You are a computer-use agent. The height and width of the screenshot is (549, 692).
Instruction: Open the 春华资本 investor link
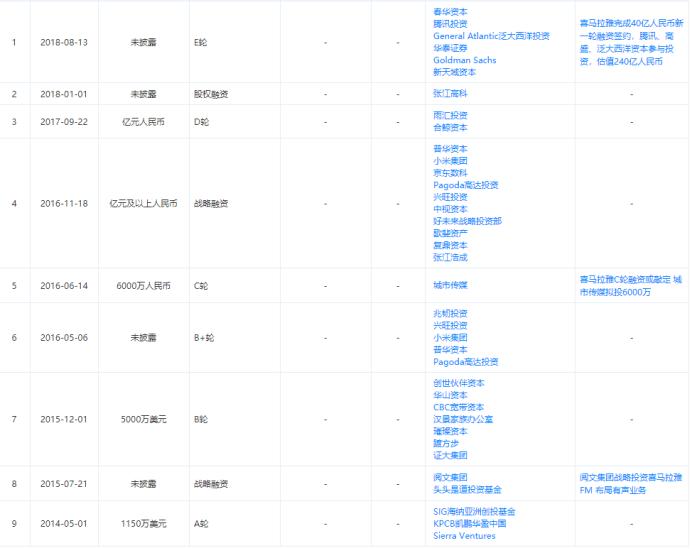pos(450,12)
